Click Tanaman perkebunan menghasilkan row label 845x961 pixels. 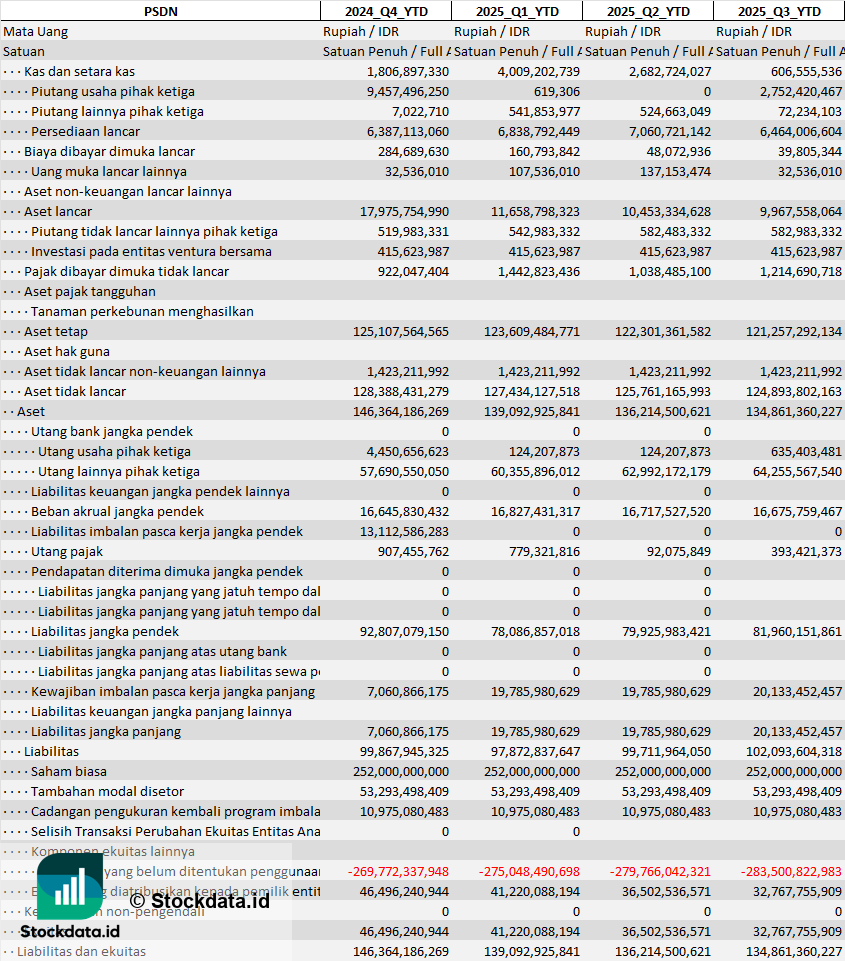click(x=142, y=311)
